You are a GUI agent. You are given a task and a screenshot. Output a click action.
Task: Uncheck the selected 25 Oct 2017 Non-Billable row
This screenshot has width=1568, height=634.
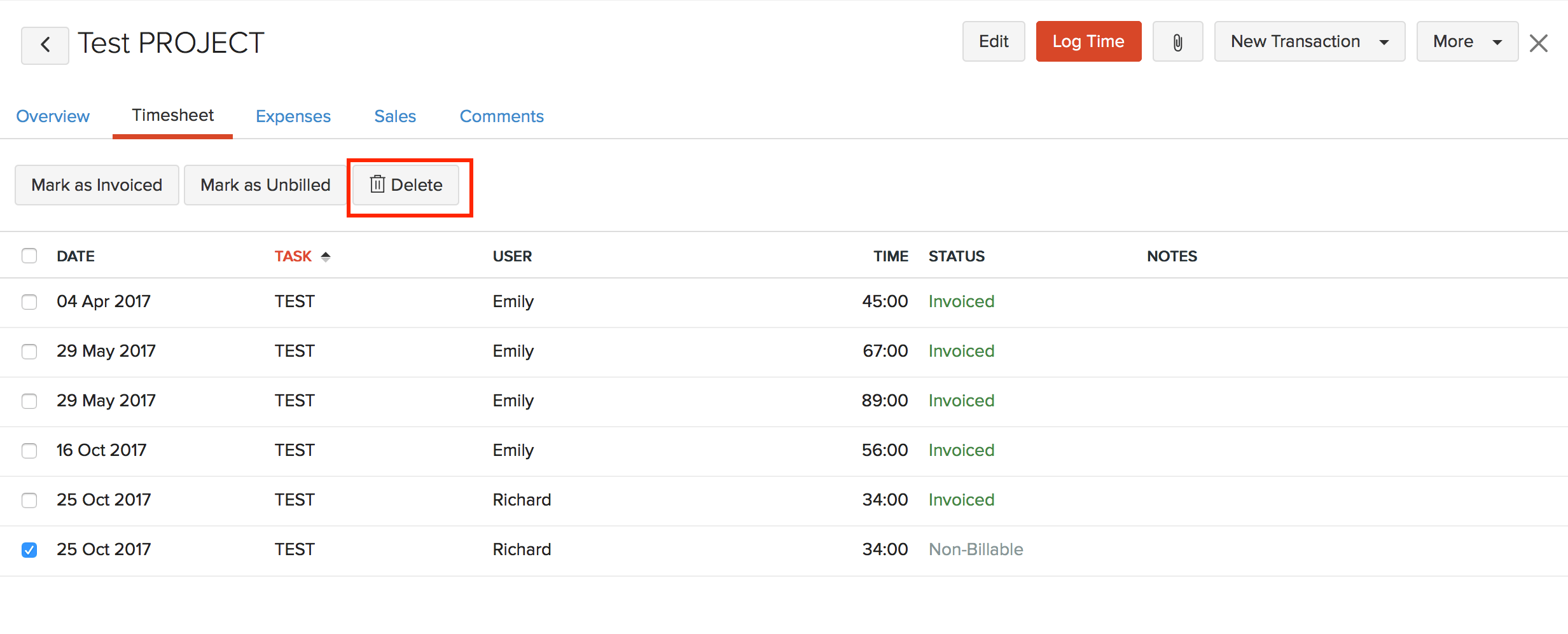tap(29, 549)
